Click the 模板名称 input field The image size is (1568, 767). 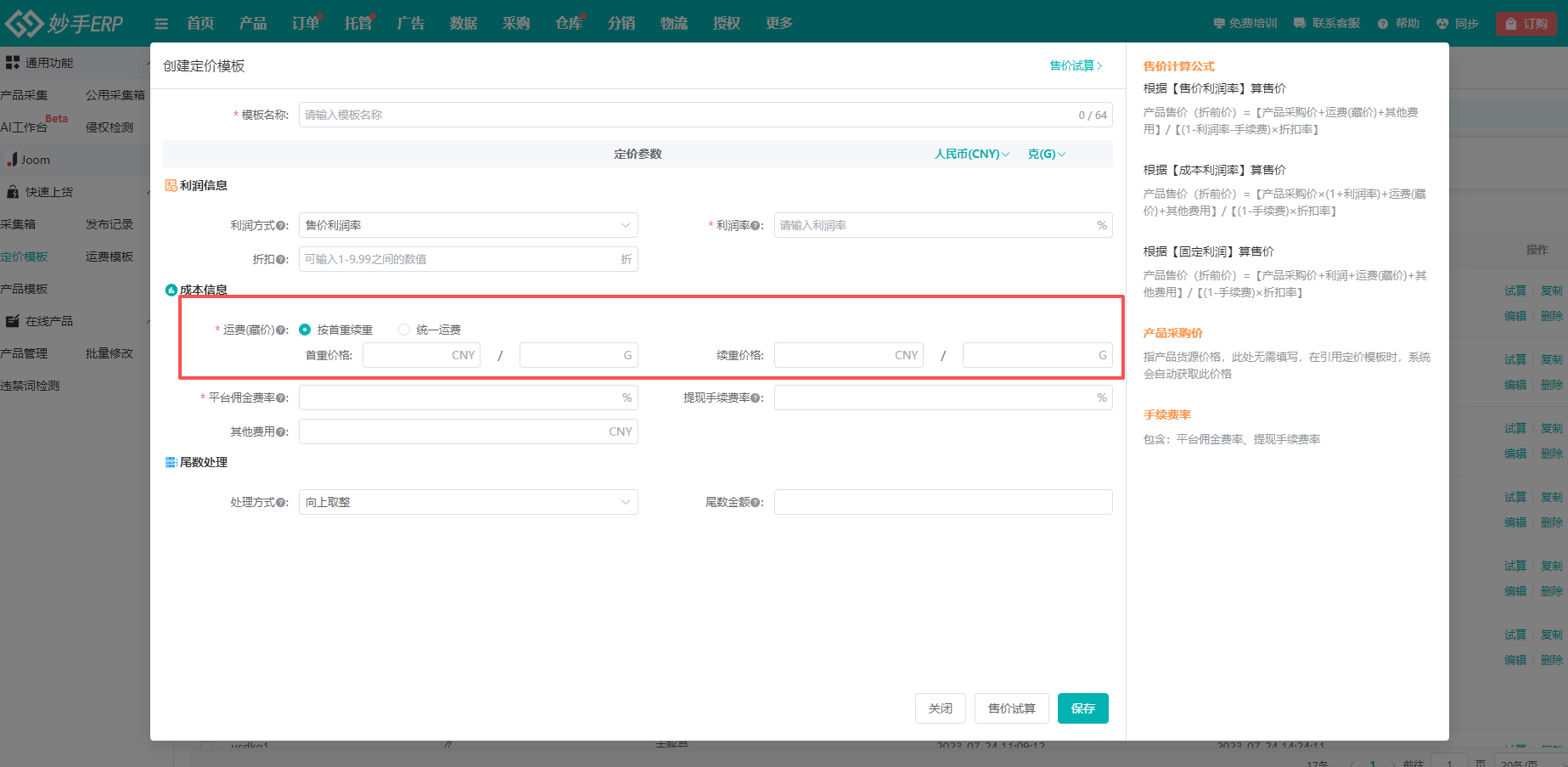688,115
